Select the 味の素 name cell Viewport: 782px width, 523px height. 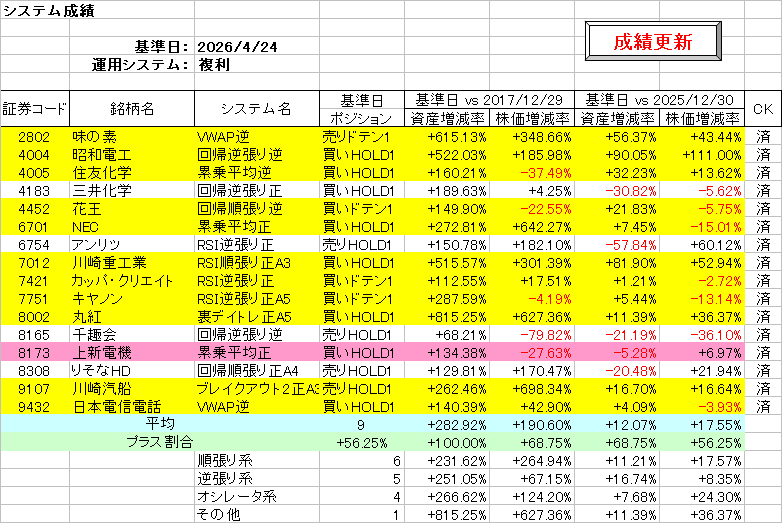click(132, 137)
